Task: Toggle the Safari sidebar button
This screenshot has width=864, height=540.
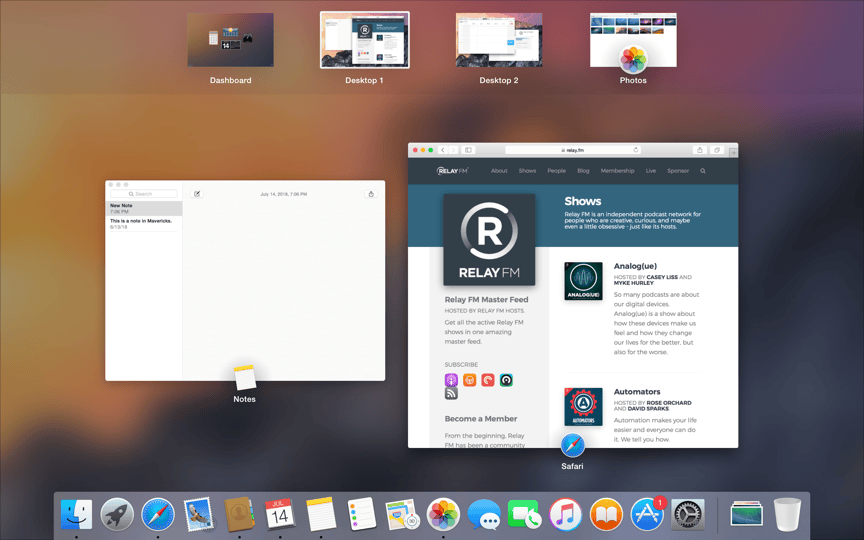Action: click(468, 150)
